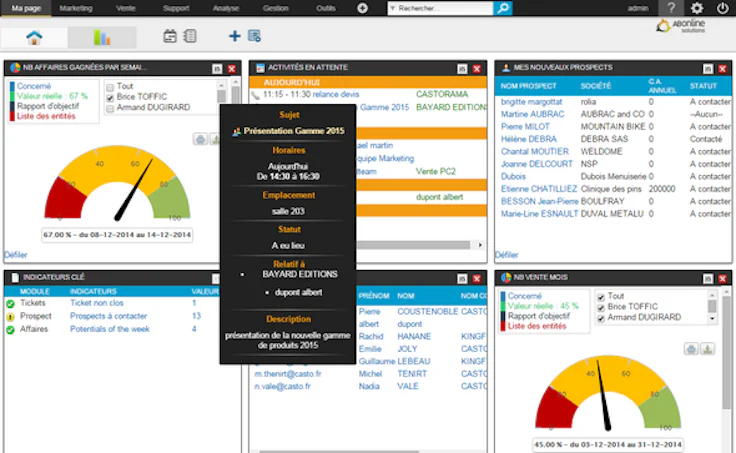
Task: Open the search filter dropdown arrow
Action: (x=393, y=8)
